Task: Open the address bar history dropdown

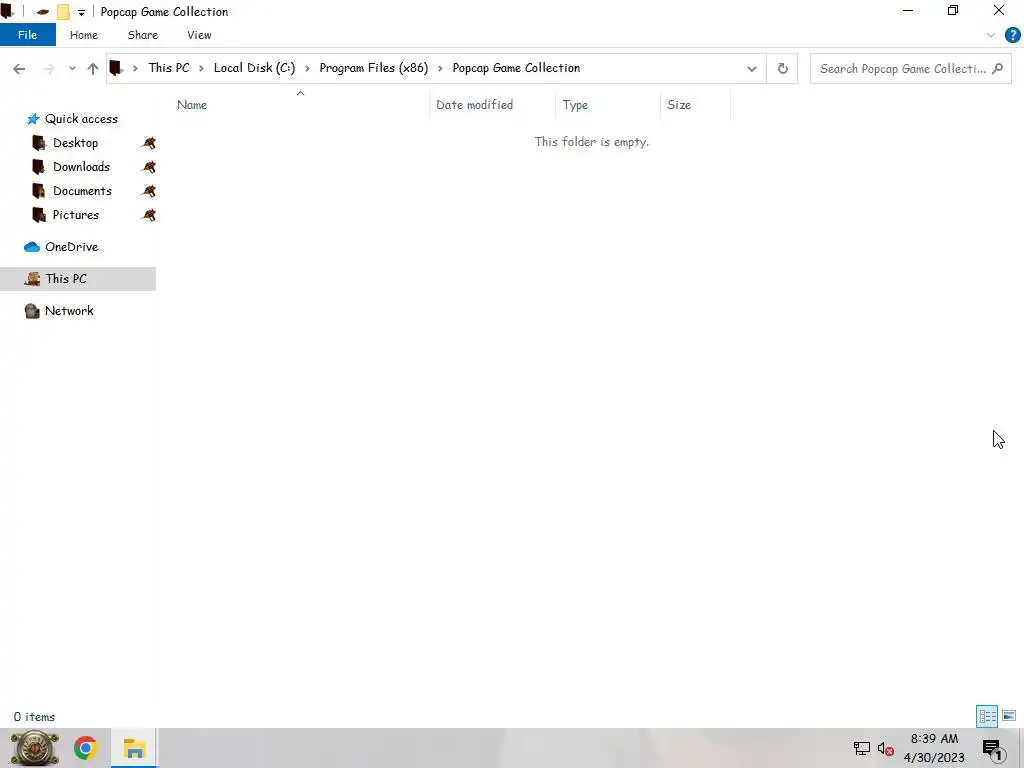Action: pos(752,69)
